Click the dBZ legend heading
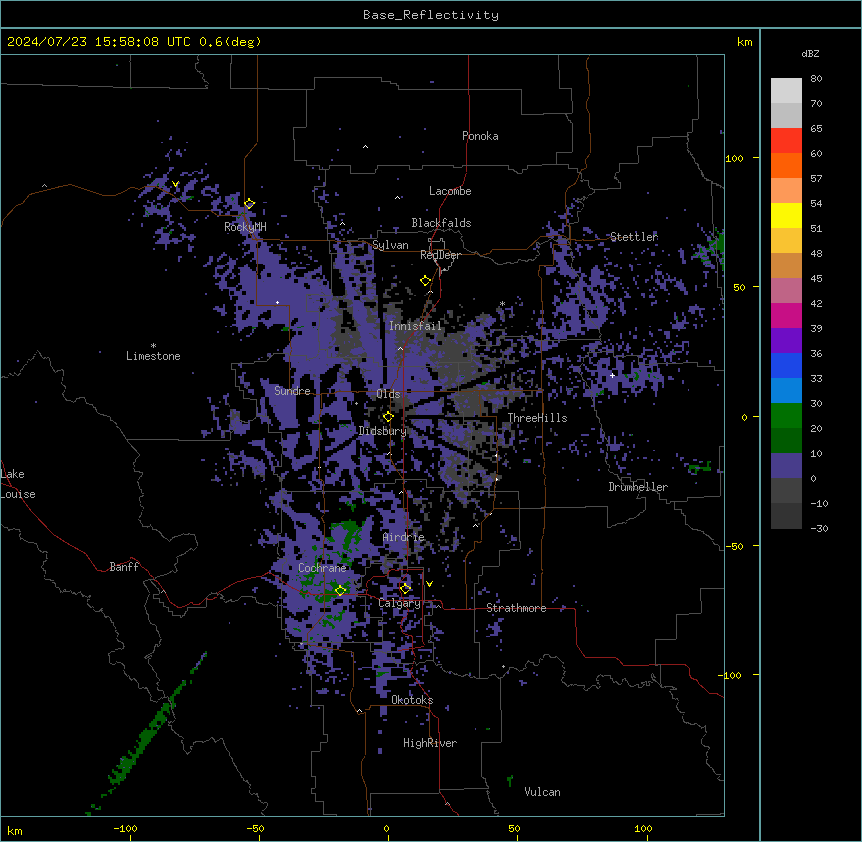862x842 pixels. coord(810,53)
